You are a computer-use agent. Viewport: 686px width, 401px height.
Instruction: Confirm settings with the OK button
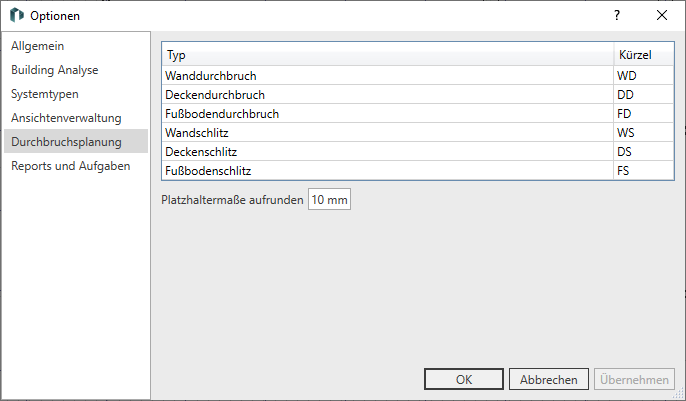point(464,379)
